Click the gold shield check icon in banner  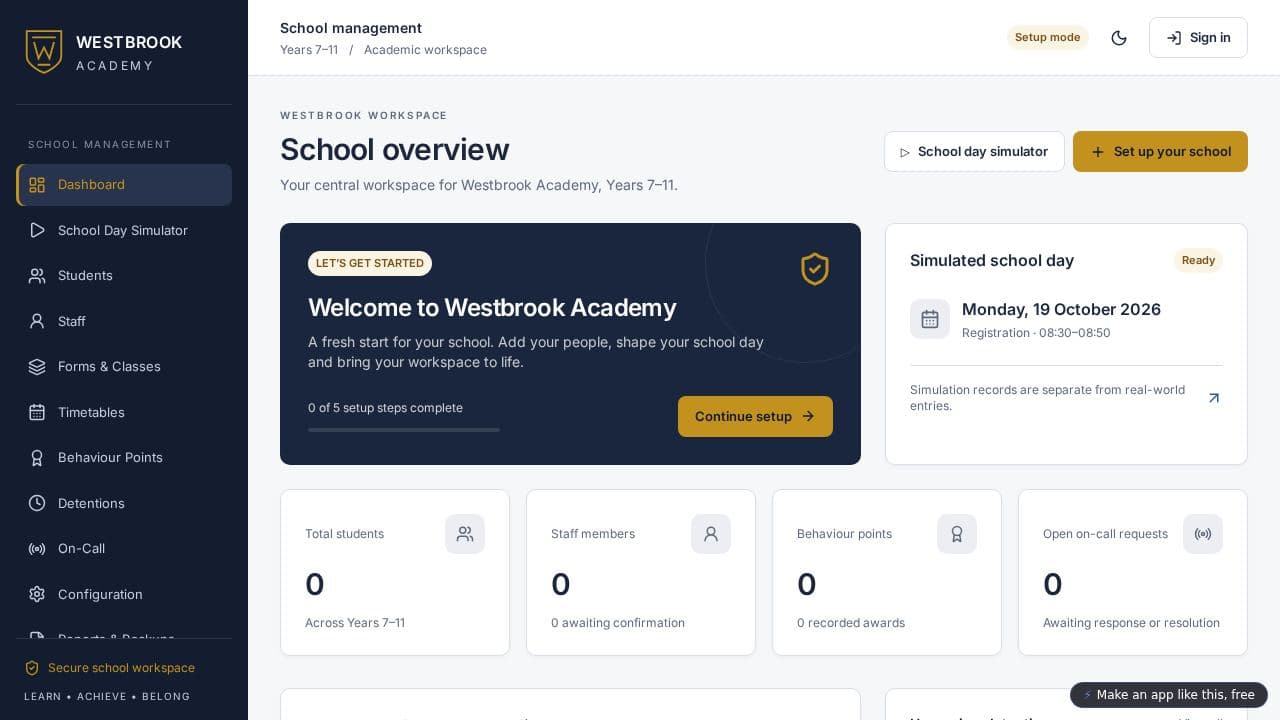815,269
